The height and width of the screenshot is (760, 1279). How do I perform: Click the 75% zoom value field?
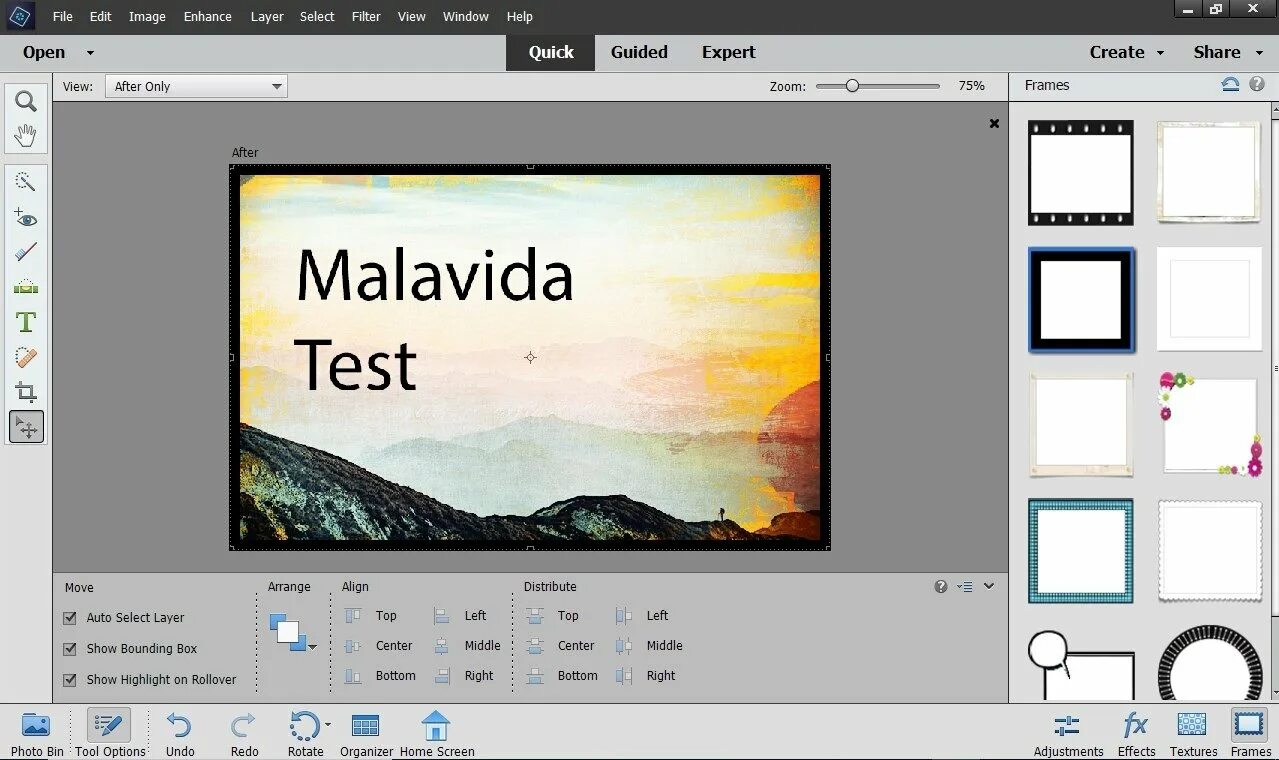972,86
